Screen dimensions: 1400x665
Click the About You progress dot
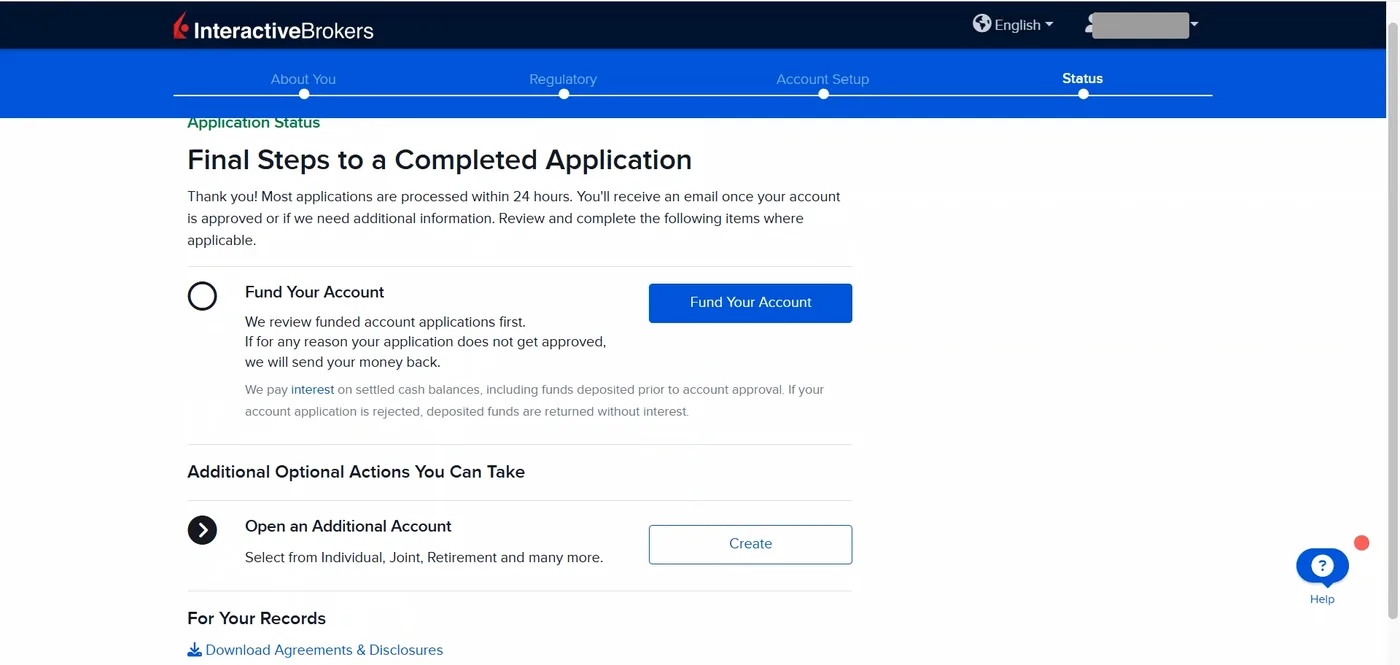click(x=304, y=94)
